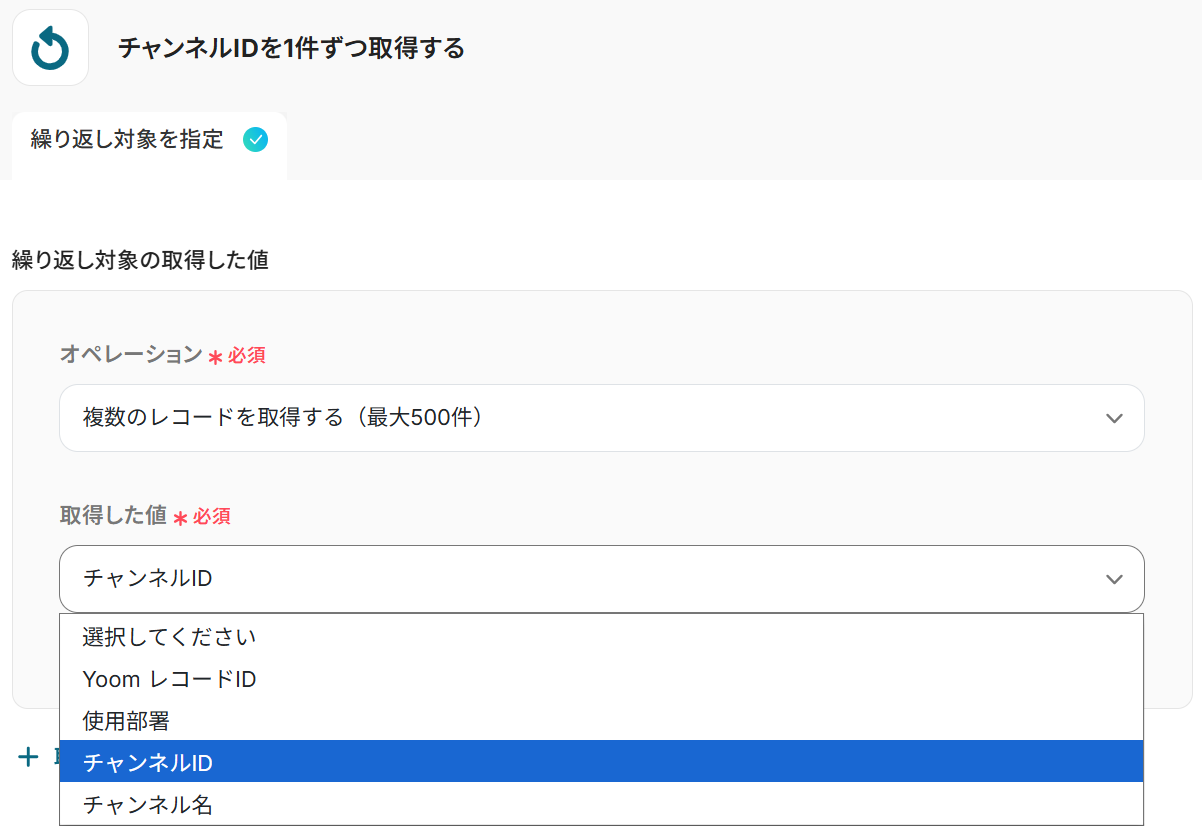Screen dimensions: 1202x837
Task: Open the 繰り返し対象を指定 tab
Action: tap(127, 140)
